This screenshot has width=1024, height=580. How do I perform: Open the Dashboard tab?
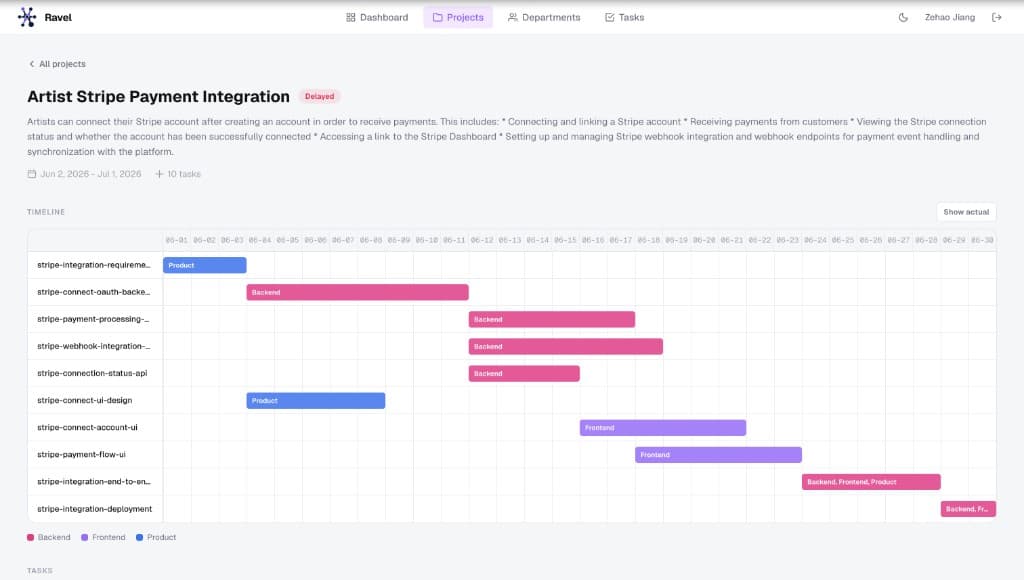tap(377, 18)
